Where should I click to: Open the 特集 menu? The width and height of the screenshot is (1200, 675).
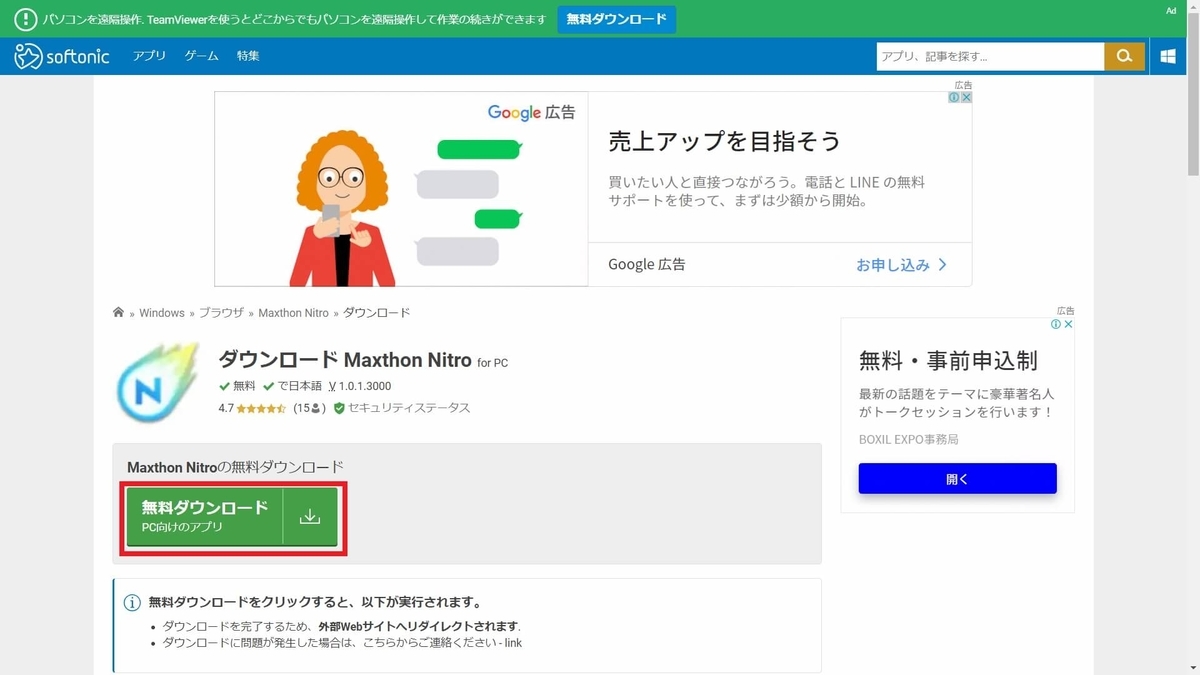248,56
